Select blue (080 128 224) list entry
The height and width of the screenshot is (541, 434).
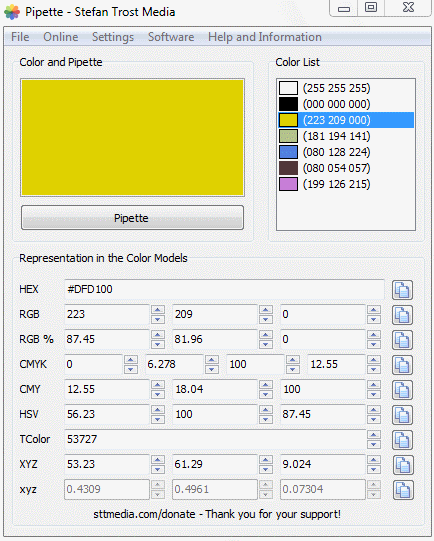click(x=346, y=152)
